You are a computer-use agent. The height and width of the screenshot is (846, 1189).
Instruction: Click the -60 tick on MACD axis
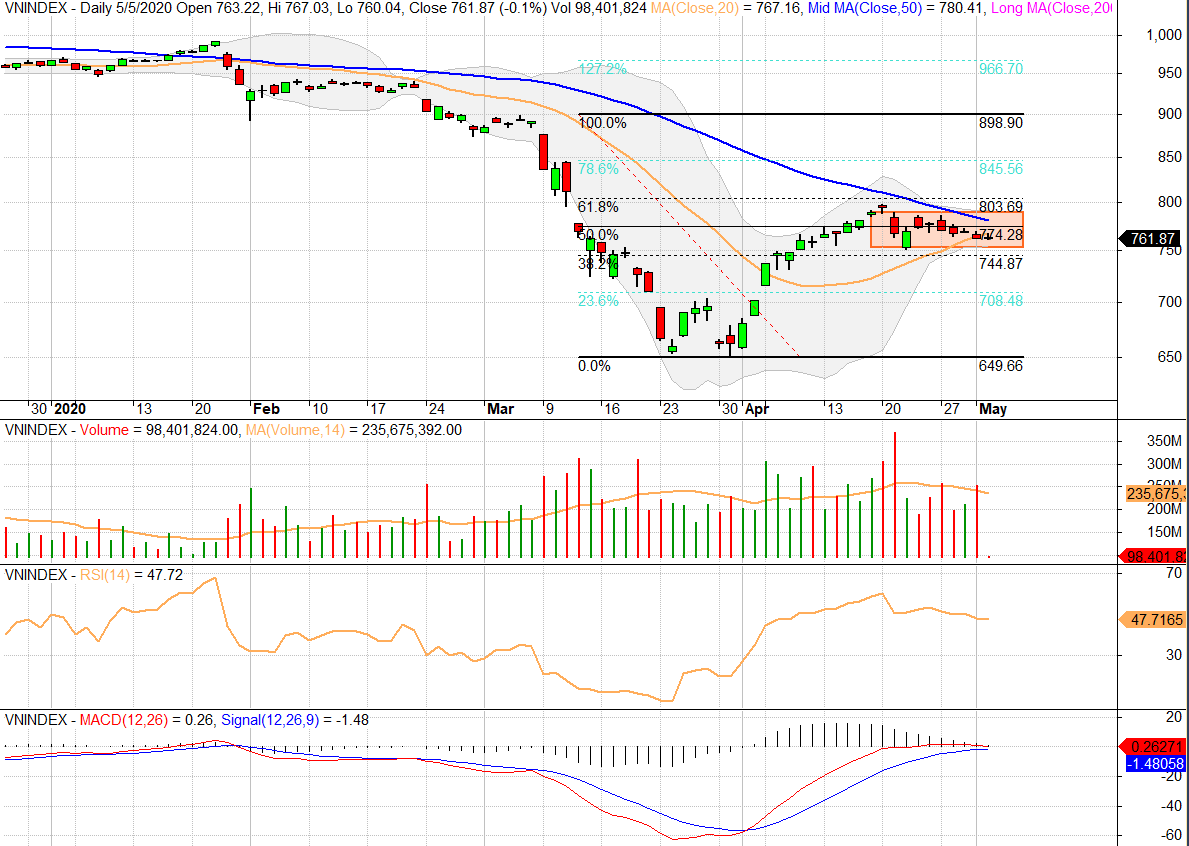pos(1171,835)
